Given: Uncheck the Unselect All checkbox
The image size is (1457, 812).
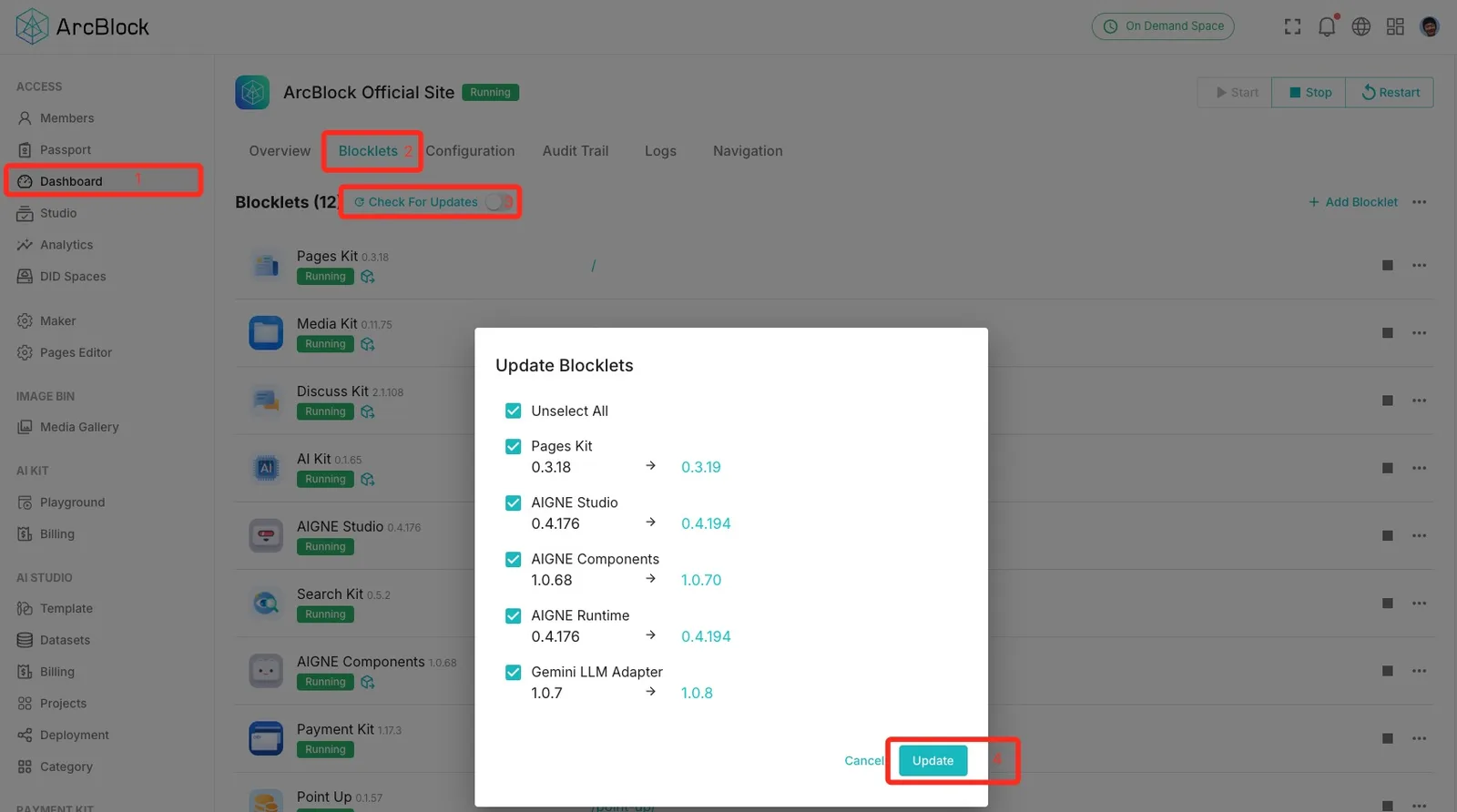Looking at the screenshot, I should pyautogui.click(x=514, y=411).
